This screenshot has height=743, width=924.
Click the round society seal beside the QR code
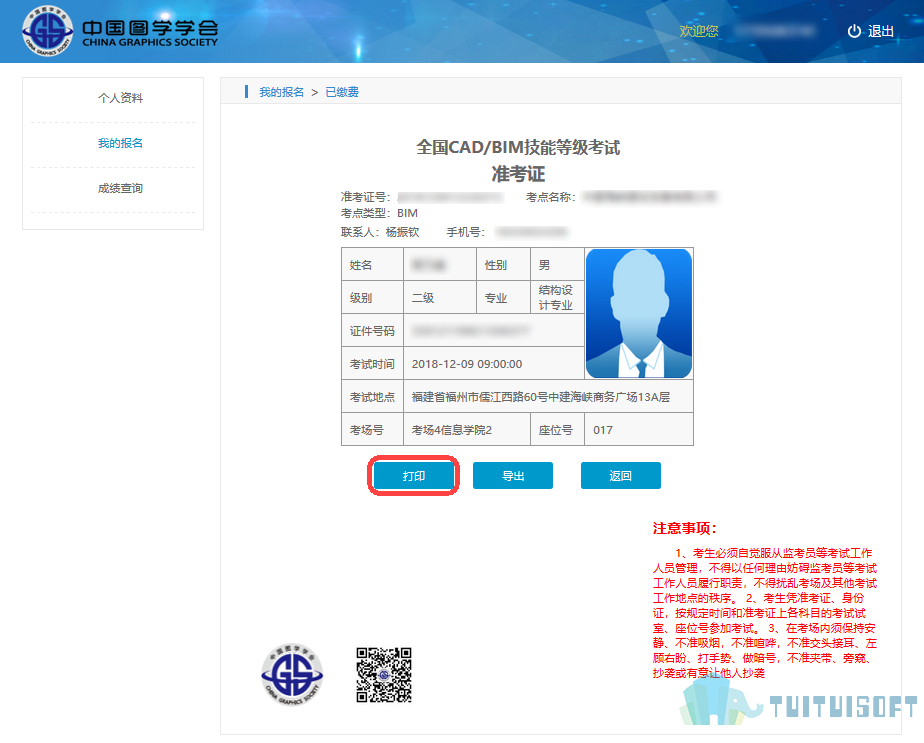pos(292,675)
